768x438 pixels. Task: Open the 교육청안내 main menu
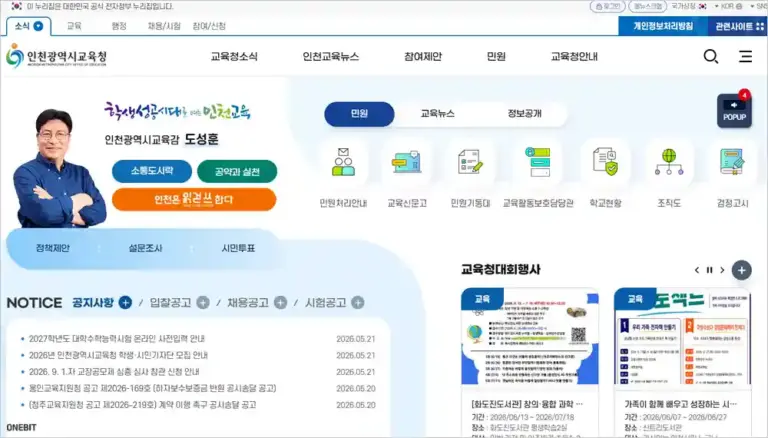pyautogui.click(x=574, y=56)
